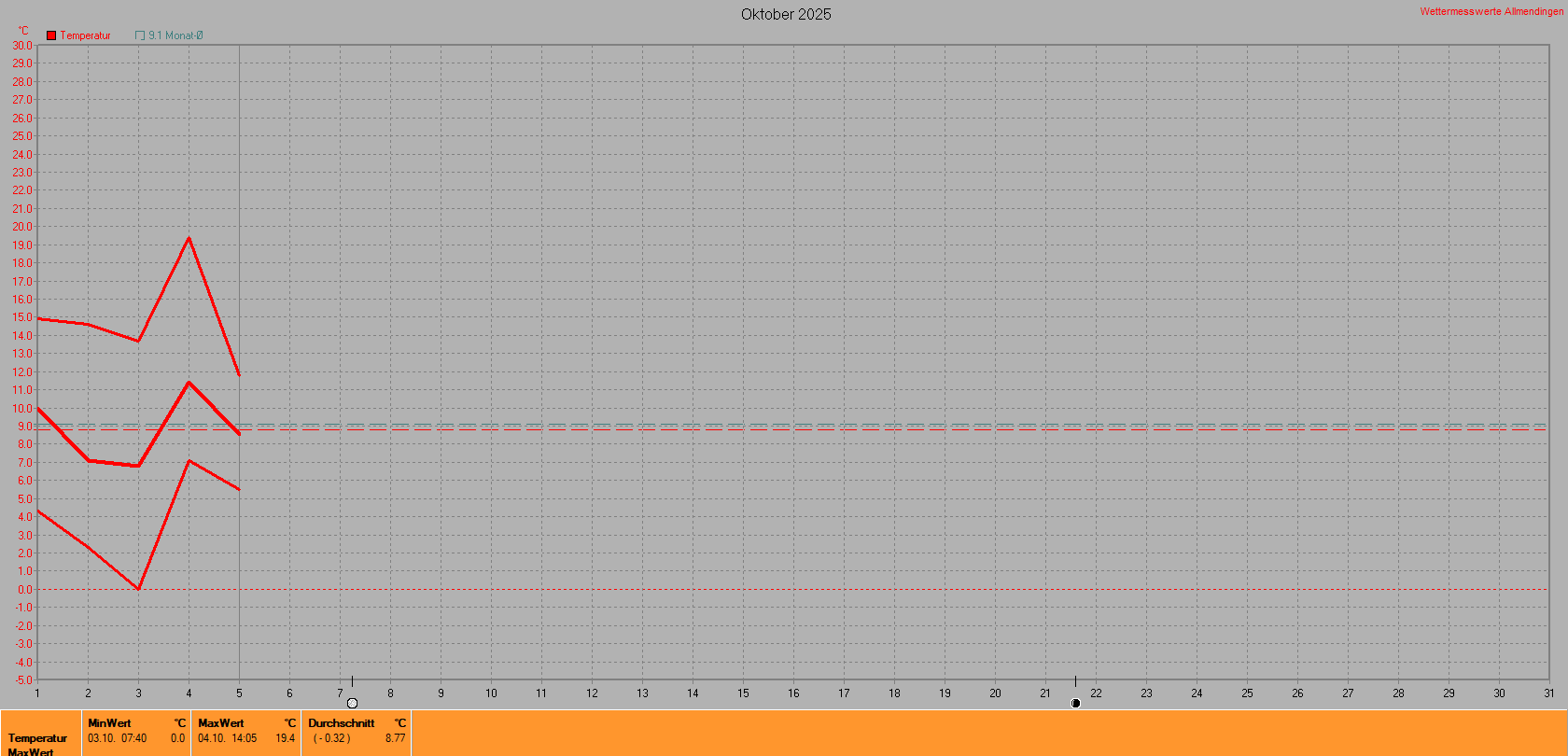Click the 9.1 Monat-Ø legend text
Viewport: 1568px width, 756px height.
point(175,35)
